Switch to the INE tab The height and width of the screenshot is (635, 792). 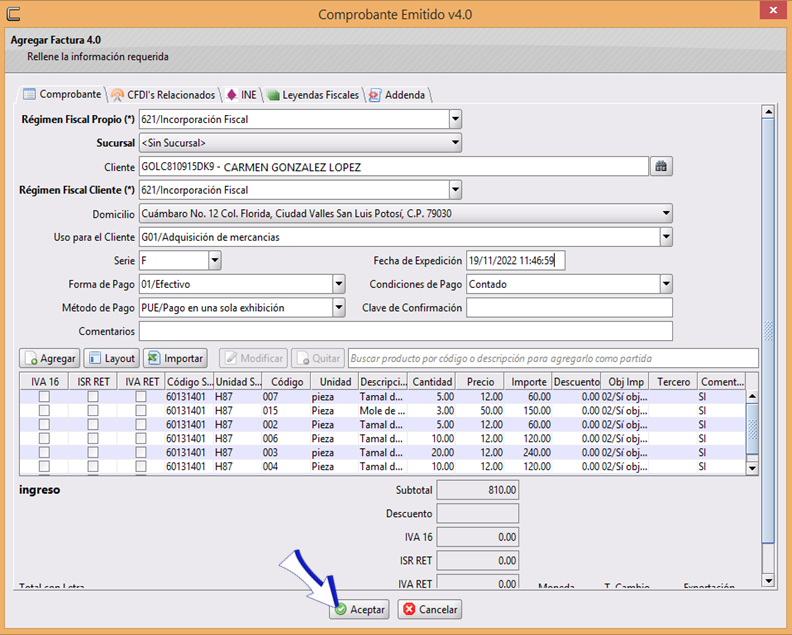[242, 95]
